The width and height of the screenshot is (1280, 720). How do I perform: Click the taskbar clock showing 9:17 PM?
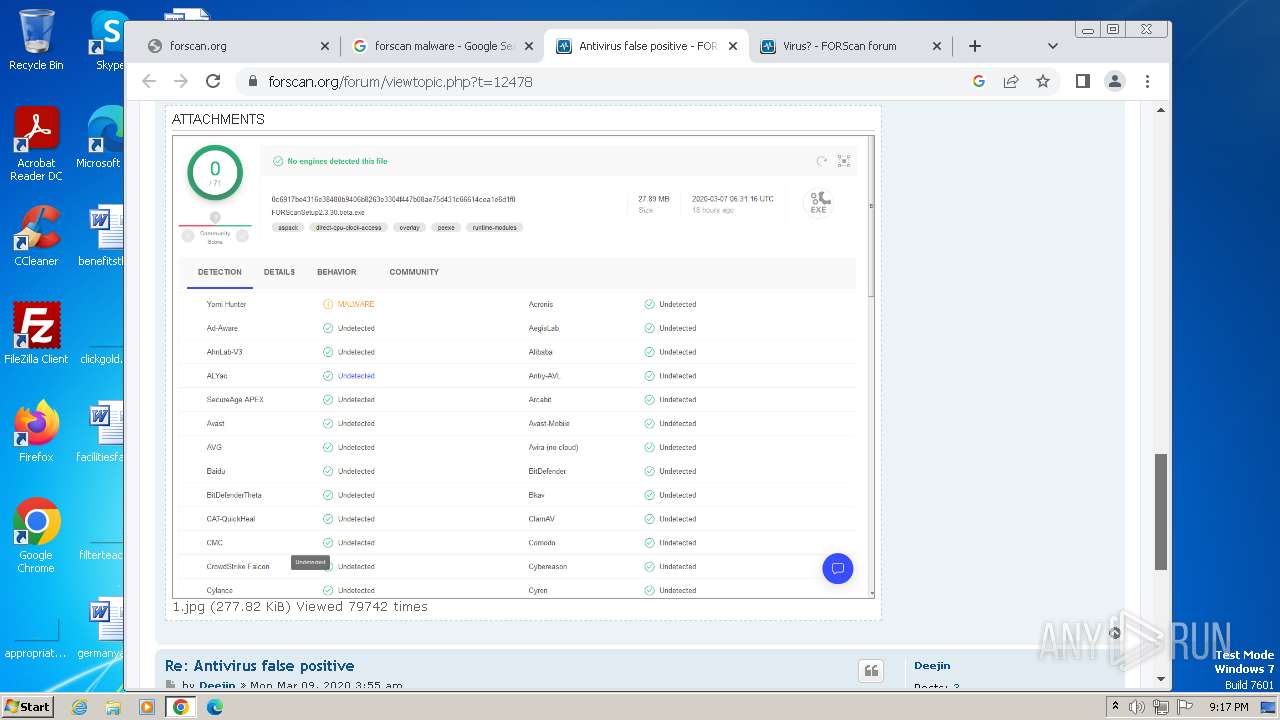[1228, 707]
